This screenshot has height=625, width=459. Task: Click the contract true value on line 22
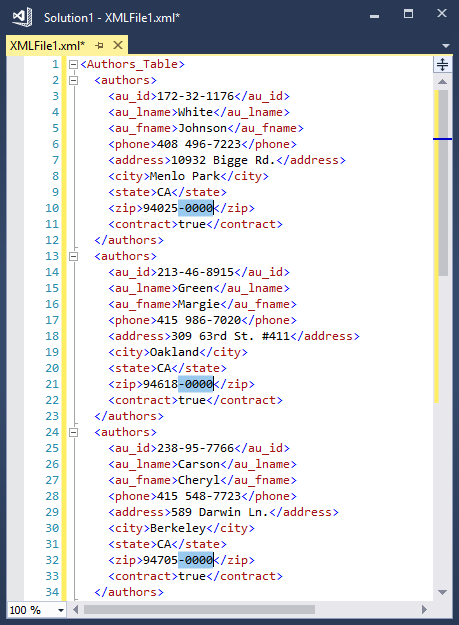click(192, 400)
